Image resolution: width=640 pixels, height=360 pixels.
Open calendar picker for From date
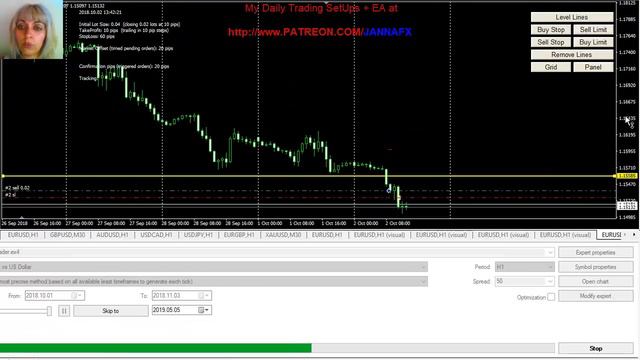pyautogui.click(x=76, y=296)
